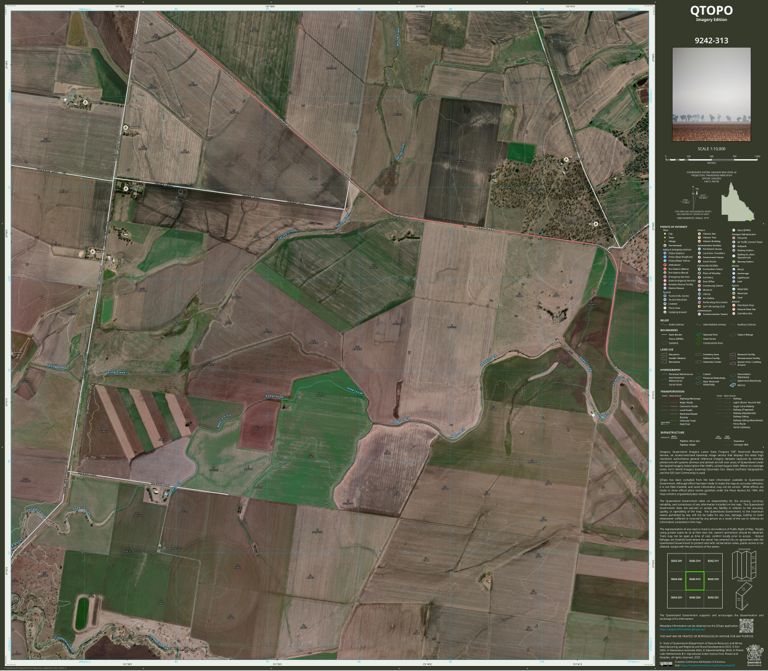Click the Camping Ground legend symbol
The width and height of the screenshot is (768, 671).
[665, 312]
